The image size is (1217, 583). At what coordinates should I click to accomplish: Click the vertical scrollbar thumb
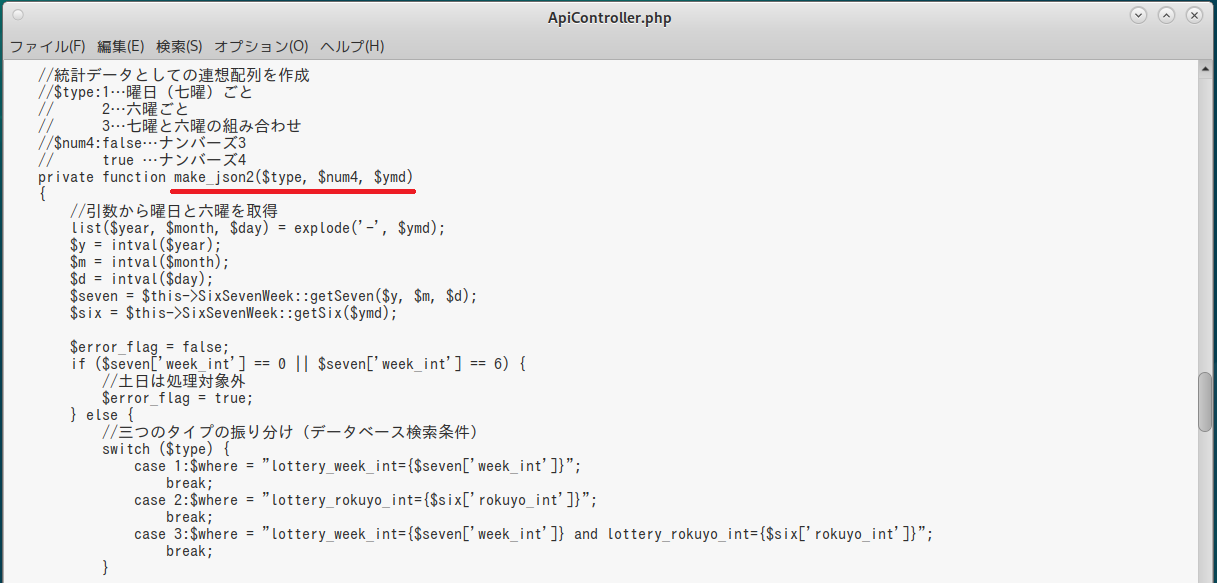coord(1206,402)
